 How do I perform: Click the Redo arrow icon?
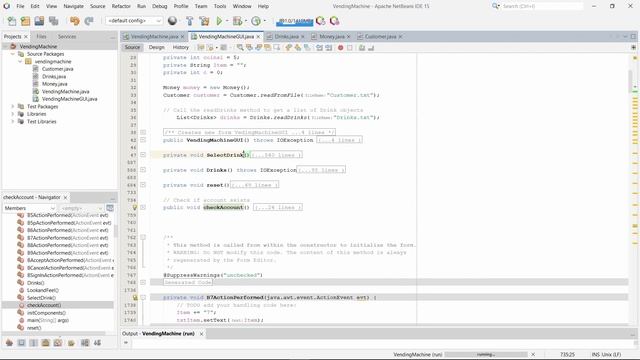point(89,21)
